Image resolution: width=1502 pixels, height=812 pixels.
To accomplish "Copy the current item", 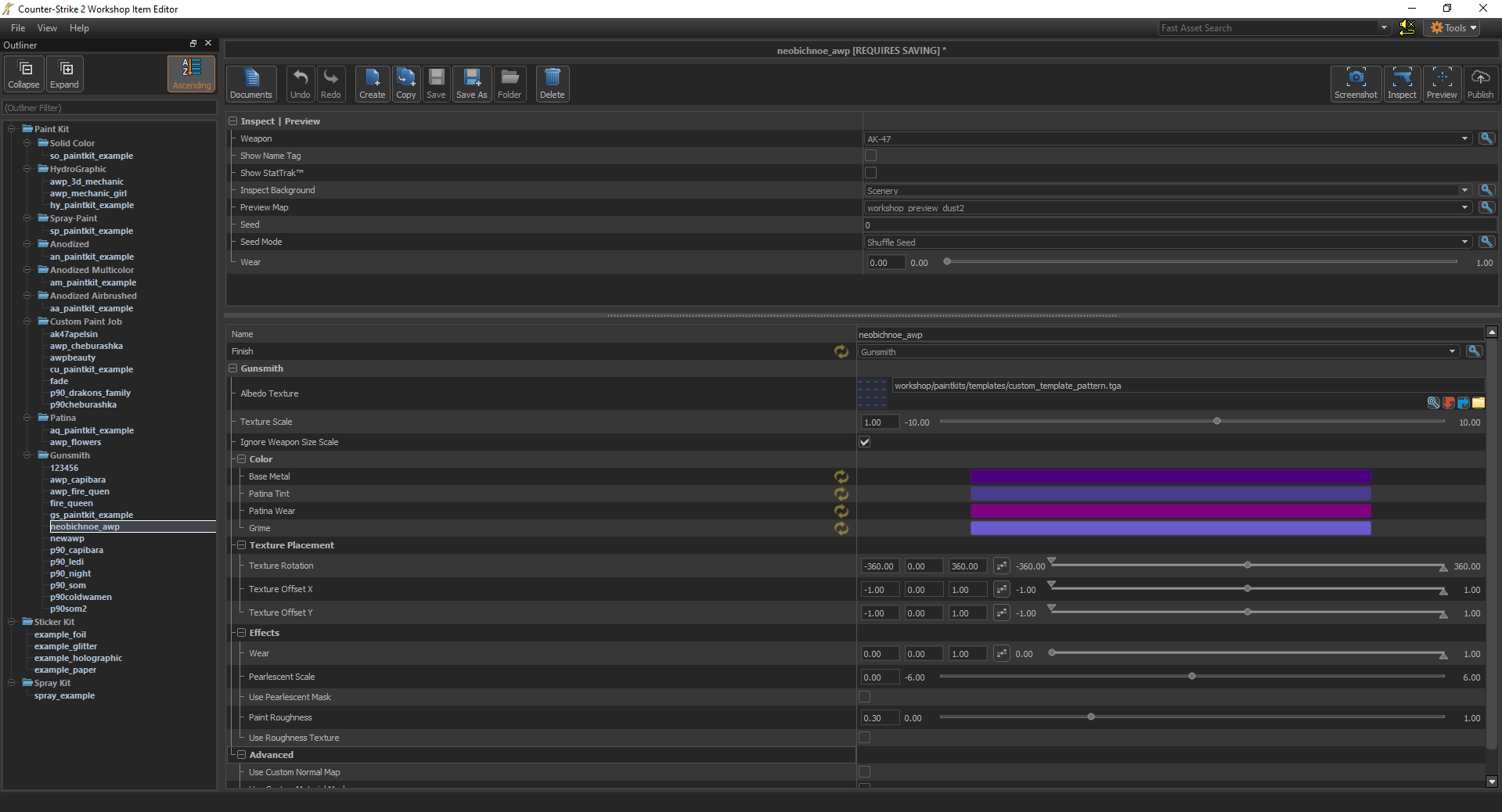I will tap(406, 84).
